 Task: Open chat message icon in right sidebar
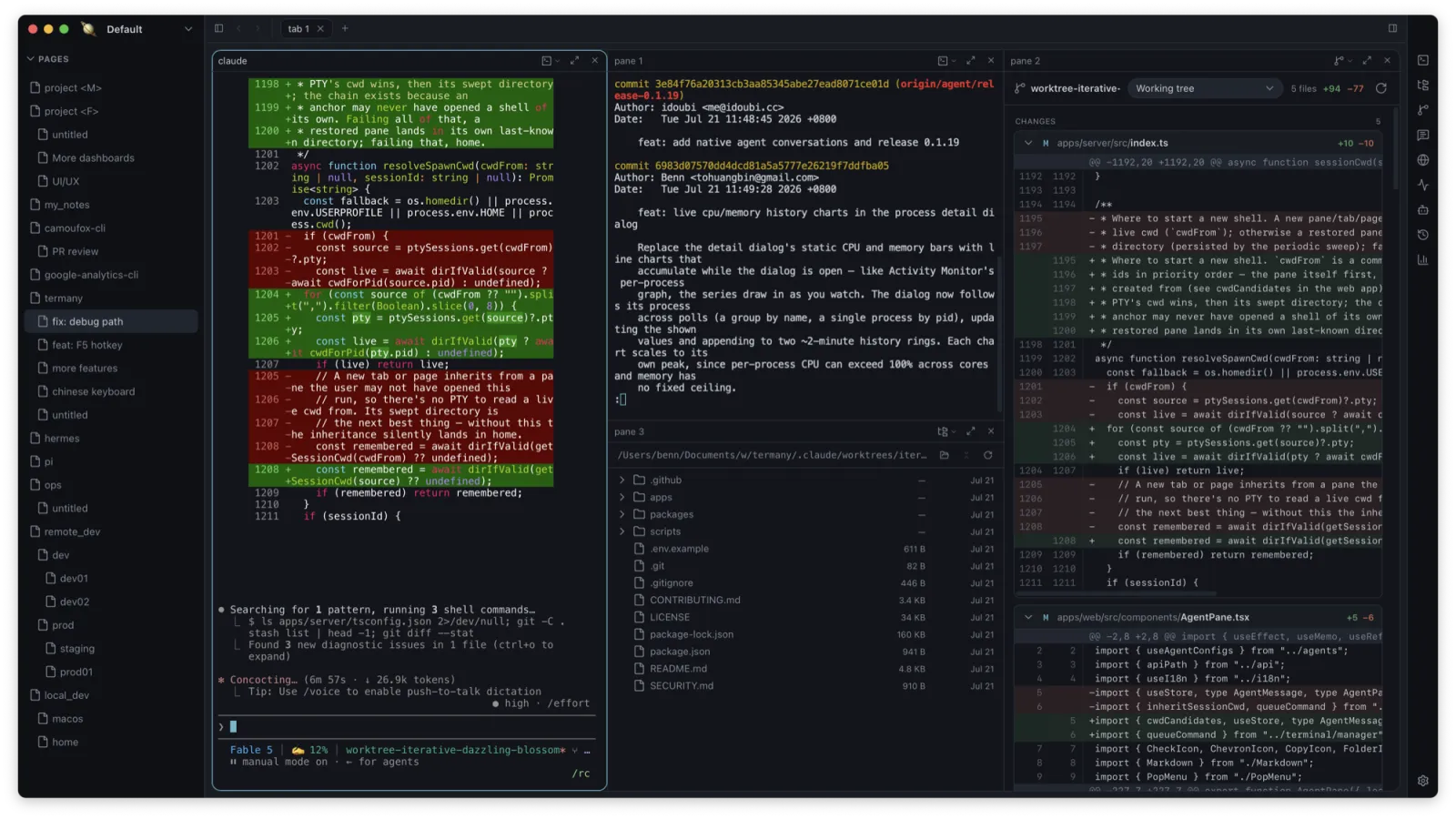(x=1422, y=135)
